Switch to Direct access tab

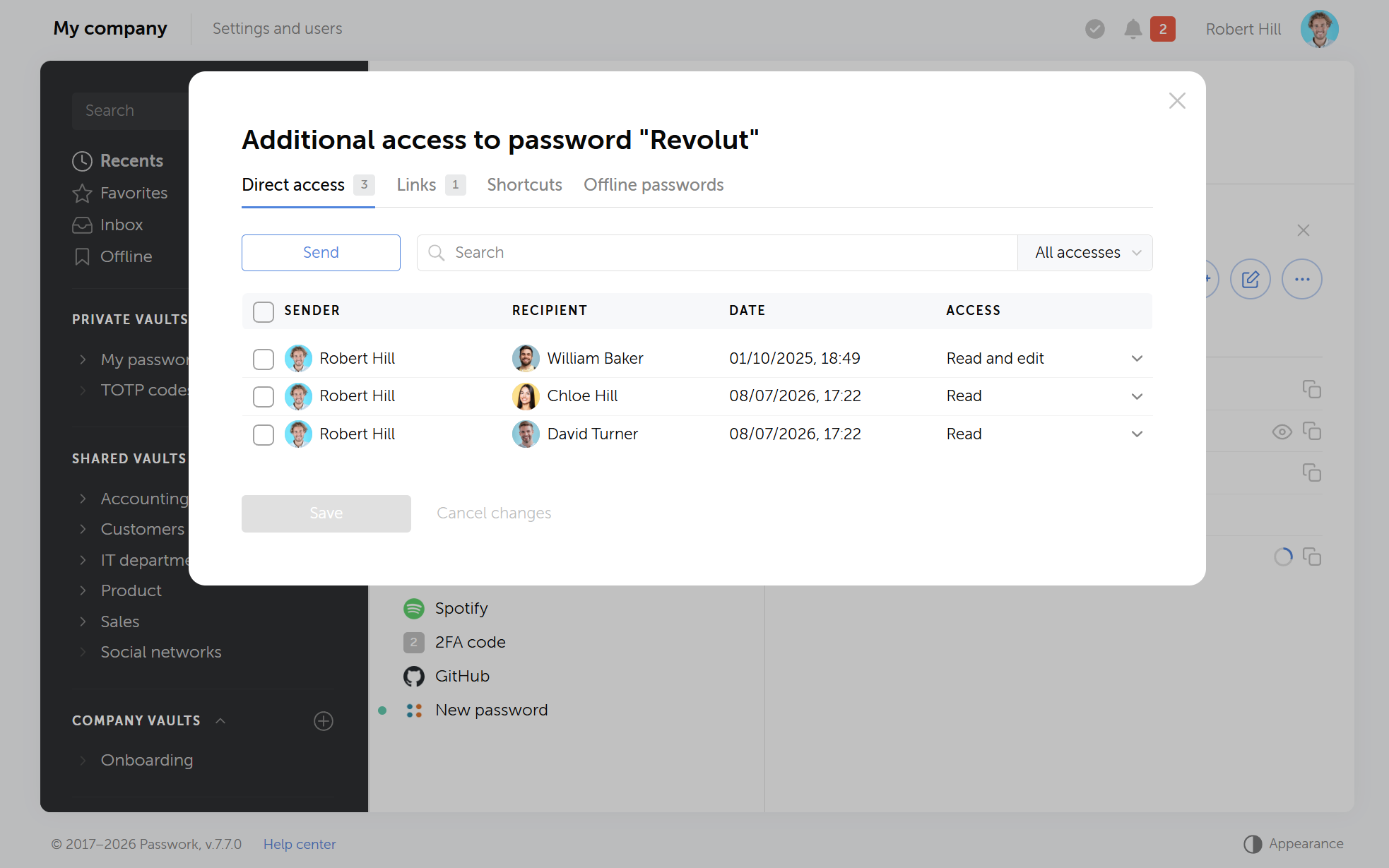308,185
